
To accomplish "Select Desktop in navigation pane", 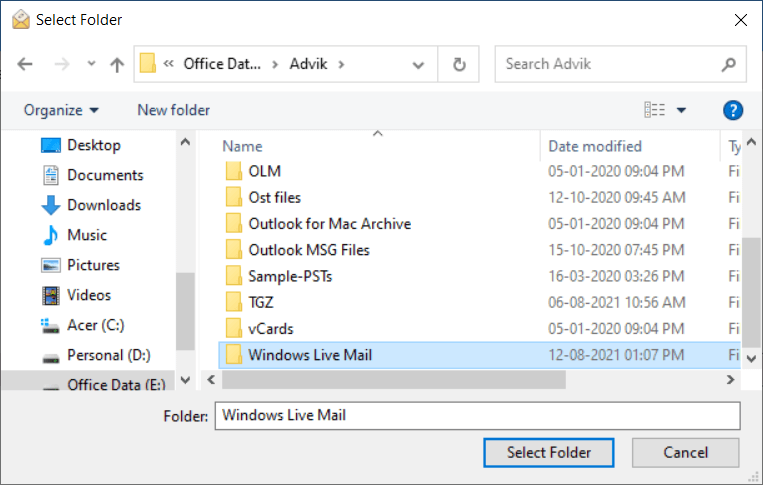I will pos(93,145).
